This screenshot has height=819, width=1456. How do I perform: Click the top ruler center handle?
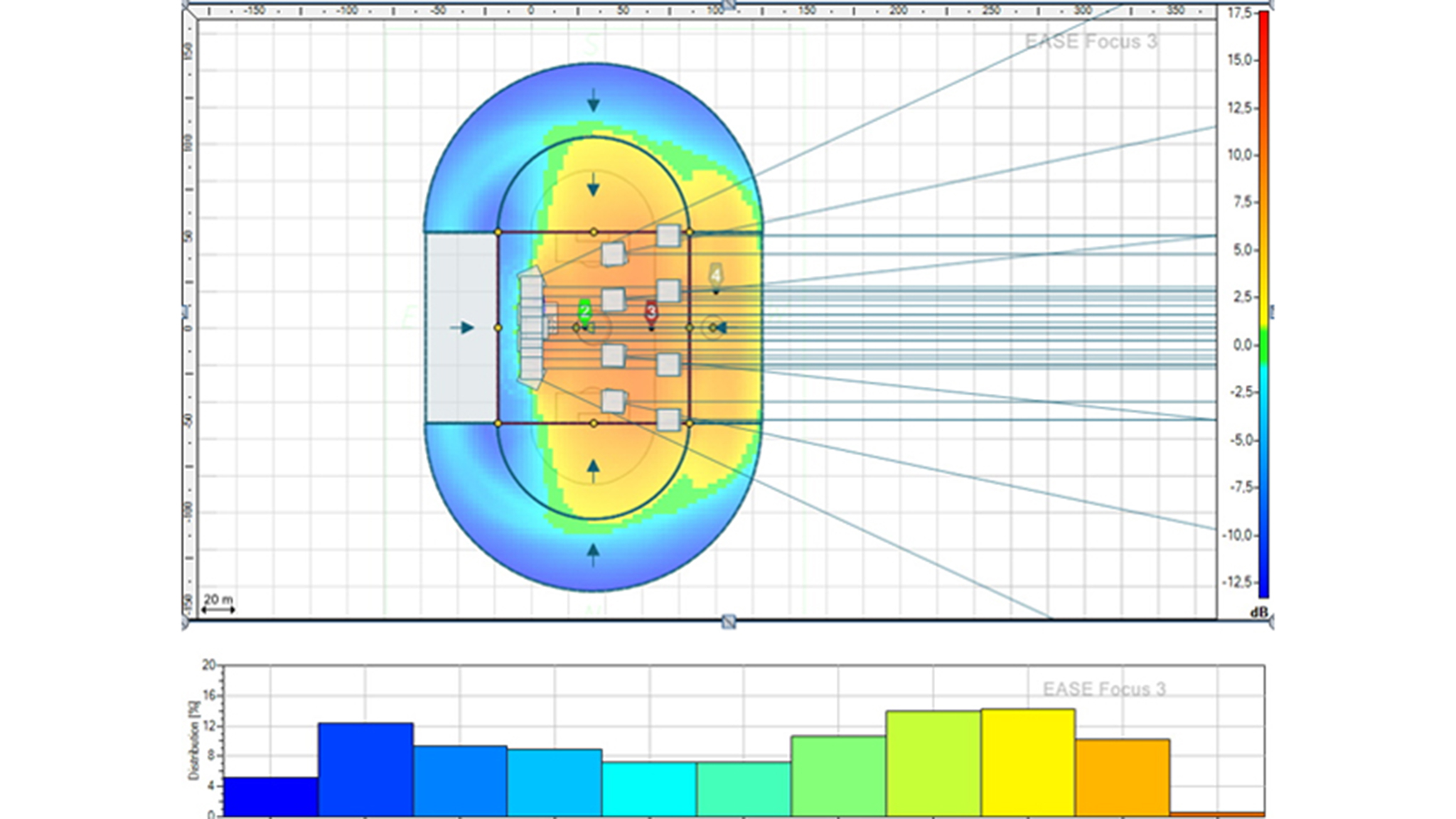point(729,4)
